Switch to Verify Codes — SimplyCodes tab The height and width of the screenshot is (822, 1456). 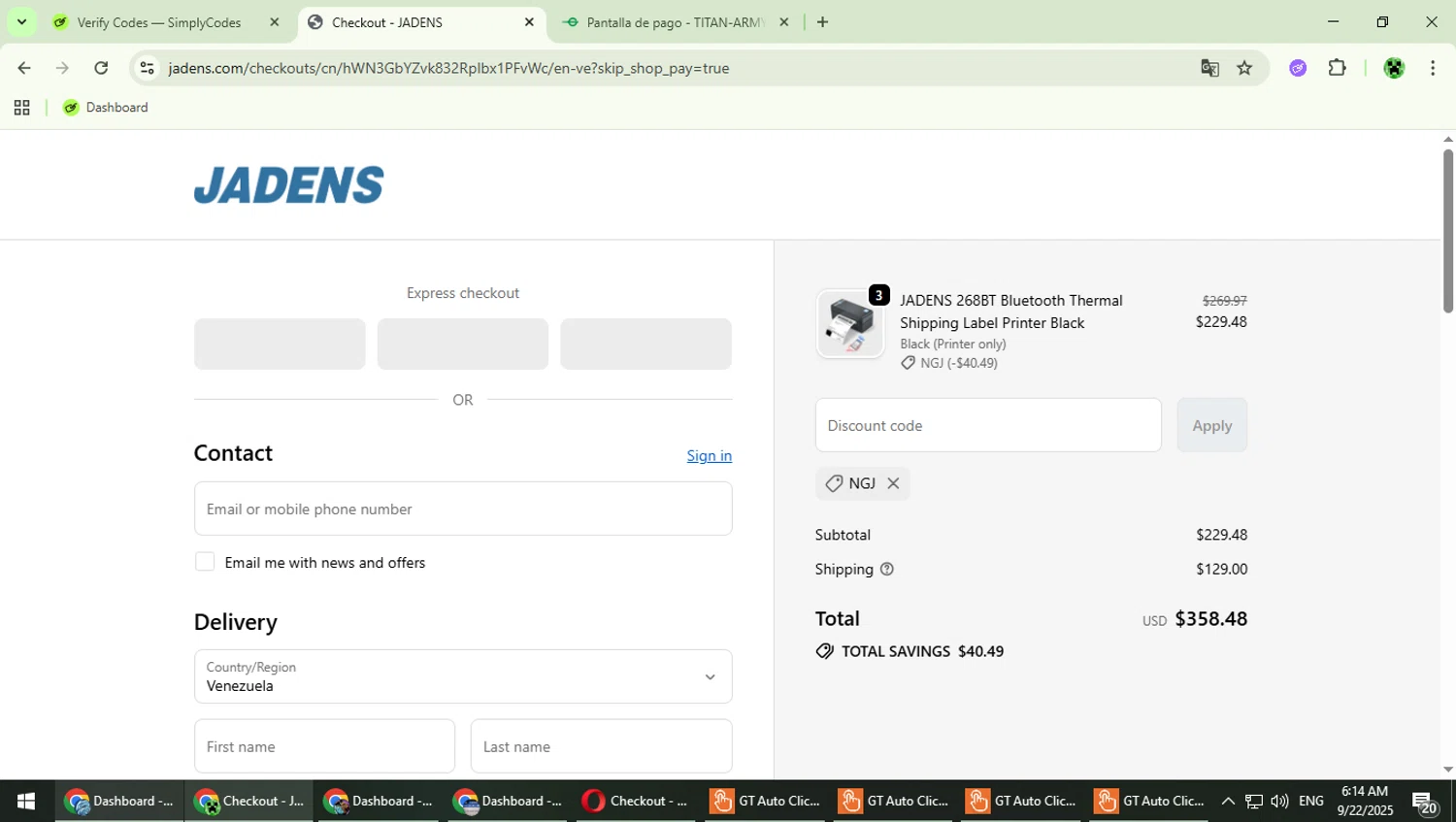coord(165,22)
